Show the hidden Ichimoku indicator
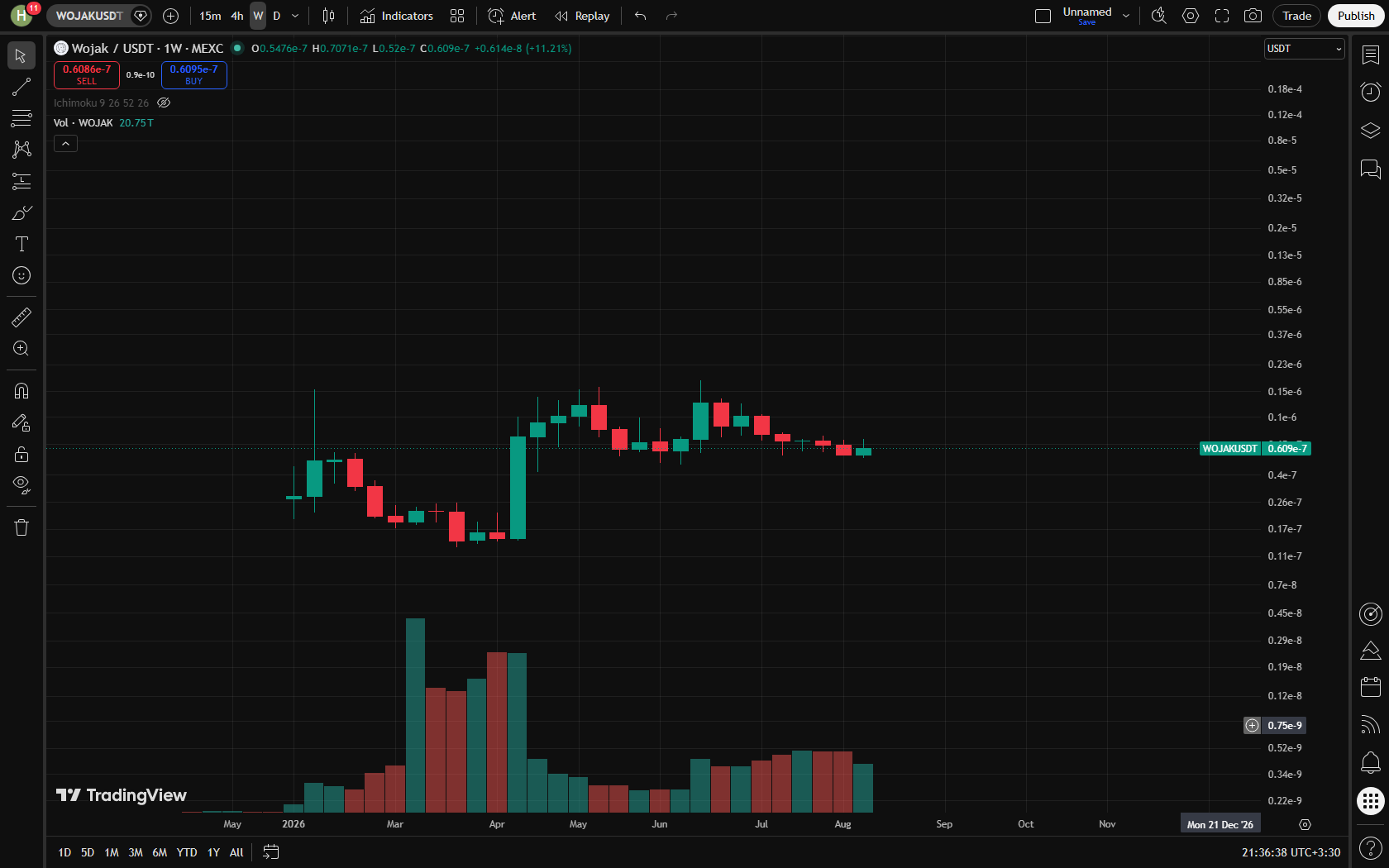The image size is (1389, 868). (x=164, y=103)
